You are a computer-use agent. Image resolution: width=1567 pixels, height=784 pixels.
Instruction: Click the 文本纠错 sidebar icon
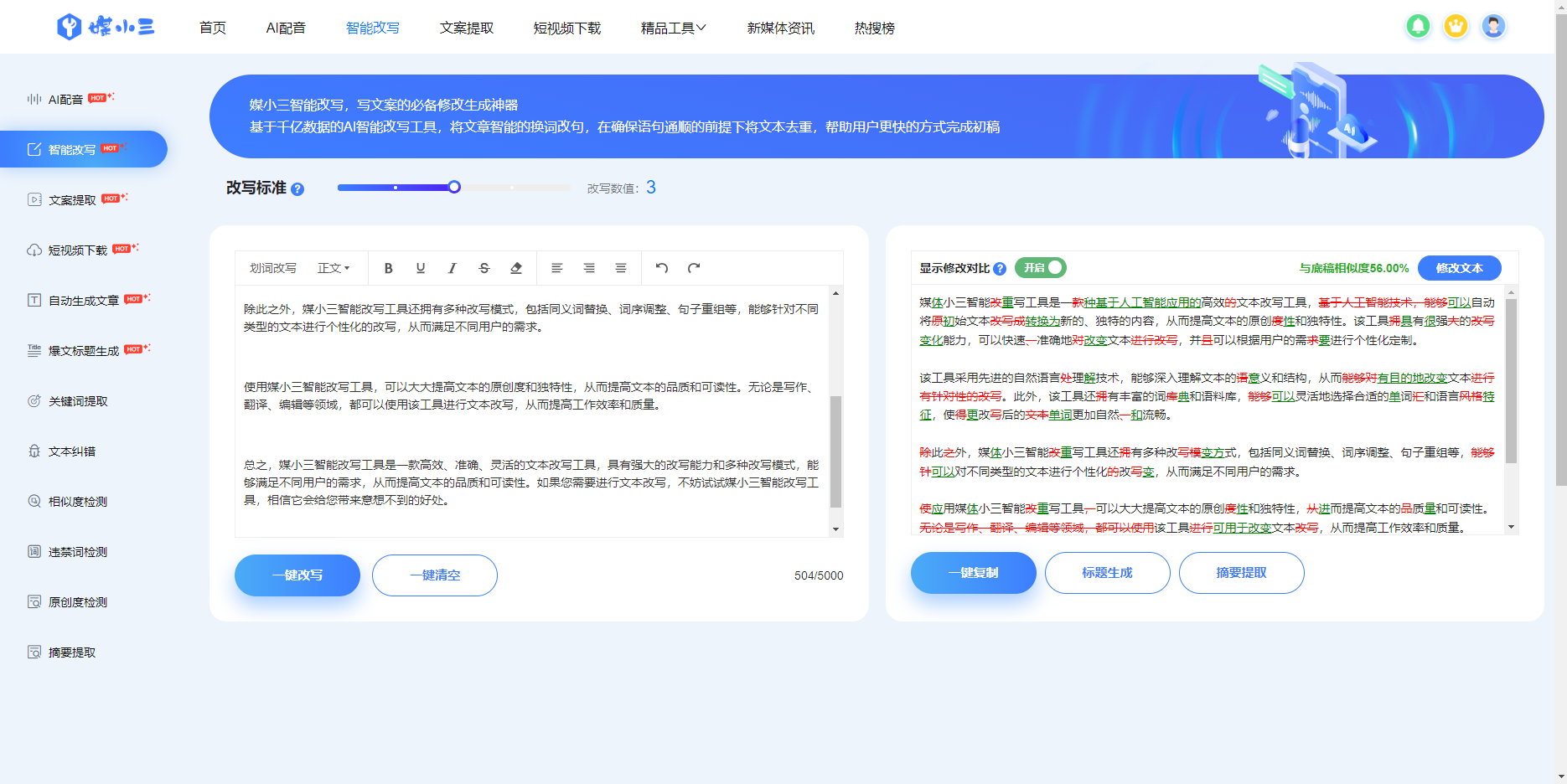(34, 451)
